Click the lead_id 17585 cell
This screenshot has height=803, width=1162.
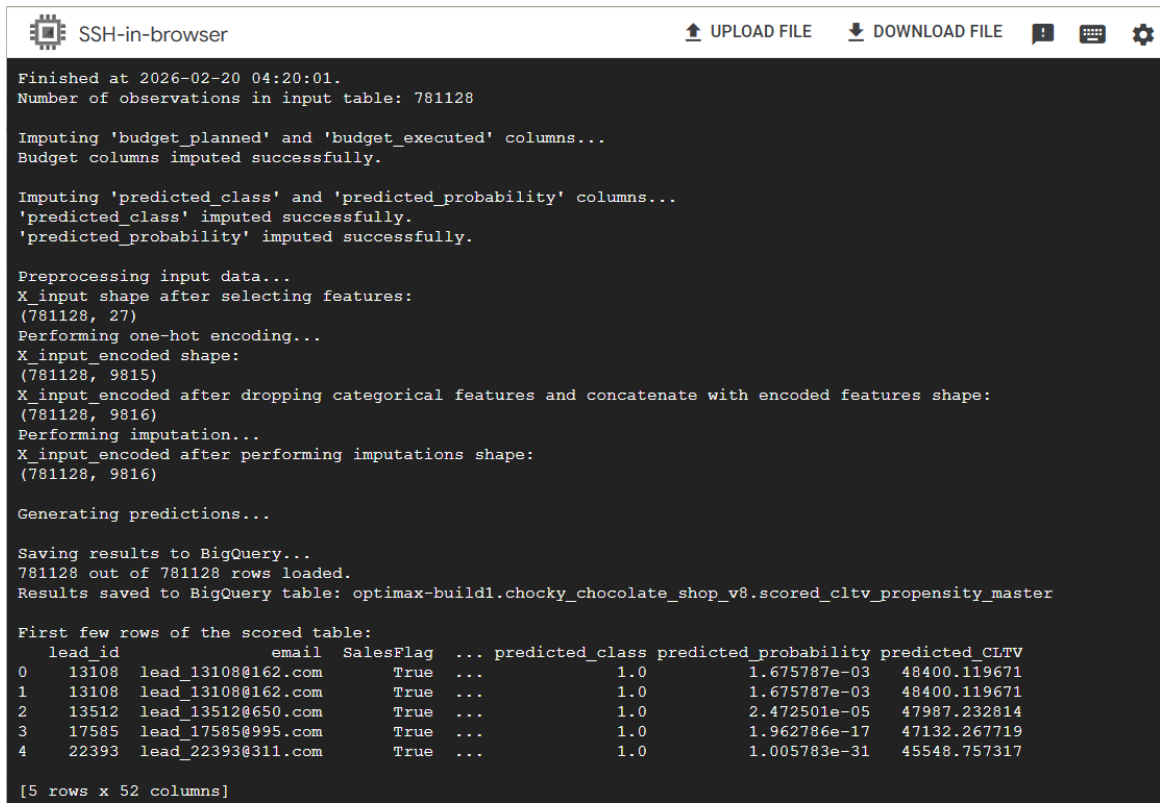(x=93, y=732)
